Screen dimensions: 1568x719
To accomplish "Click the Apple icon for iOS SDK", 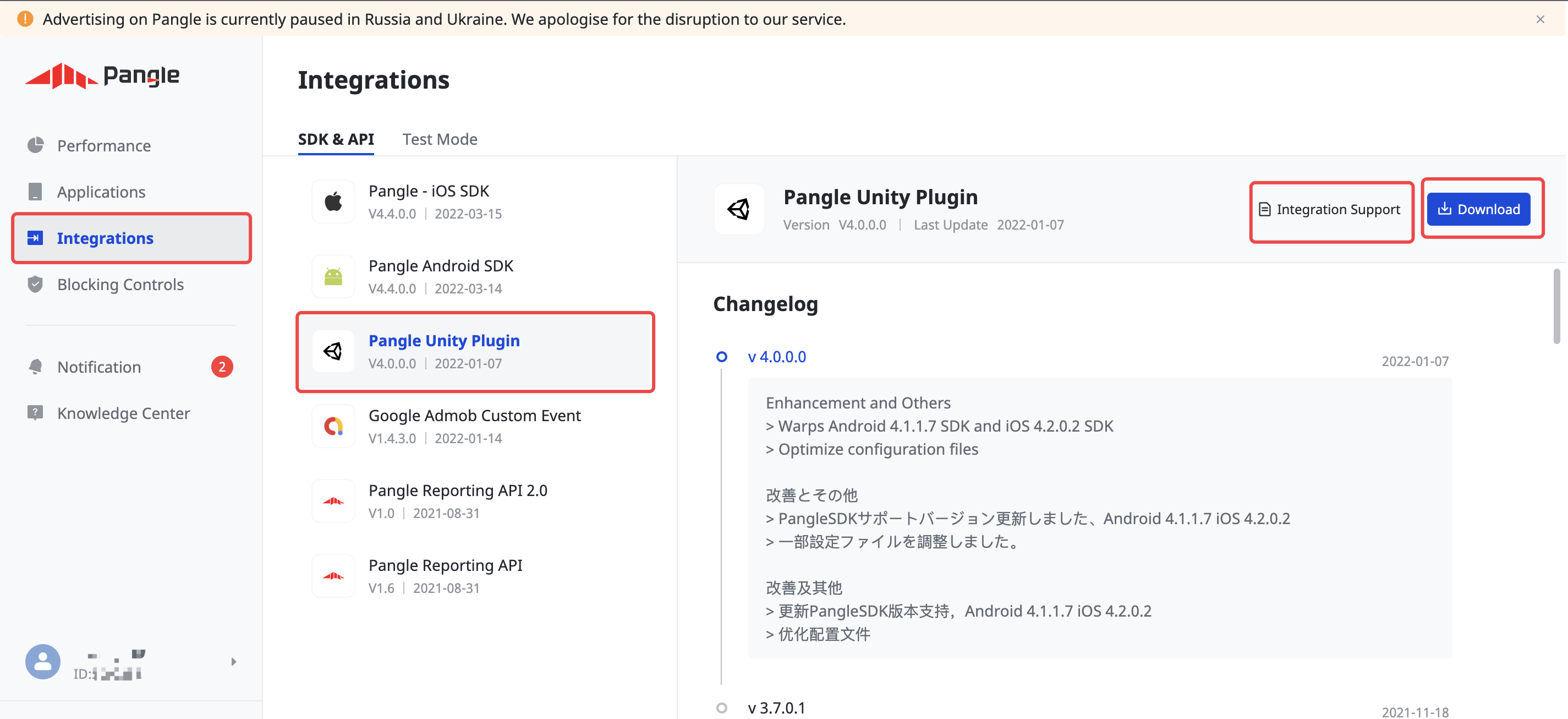I will [x=333, y=201].
